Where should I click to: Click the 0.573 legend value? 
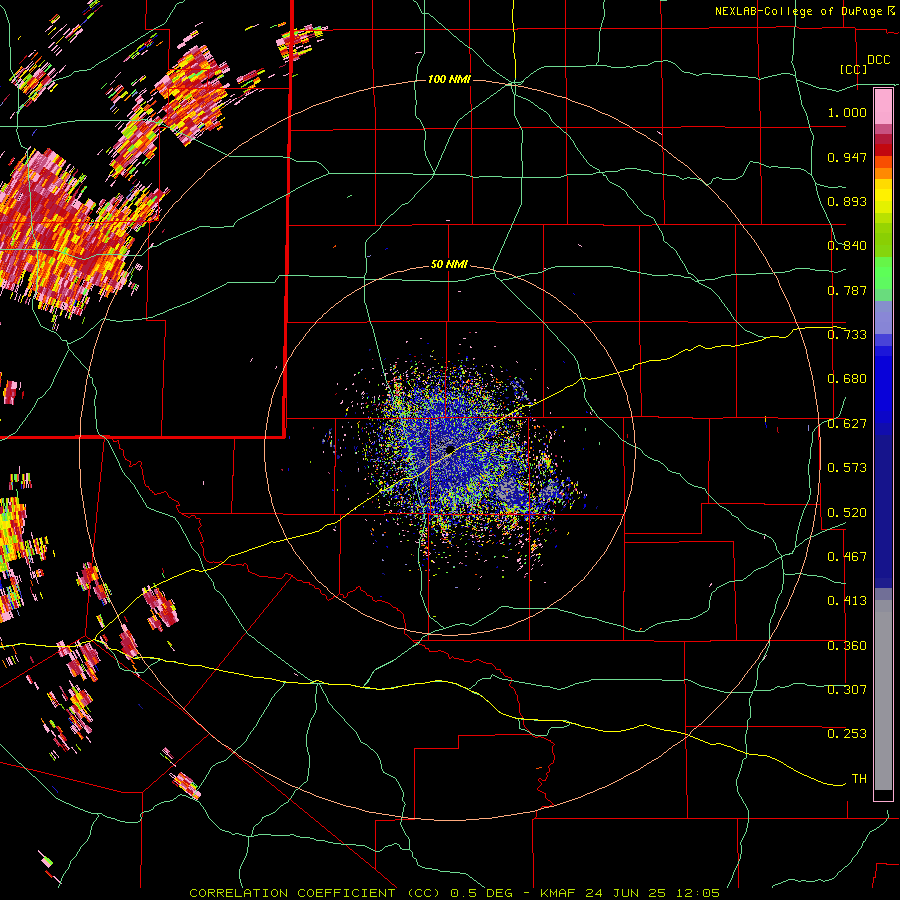pyautogui.click(x=847, y=468)
